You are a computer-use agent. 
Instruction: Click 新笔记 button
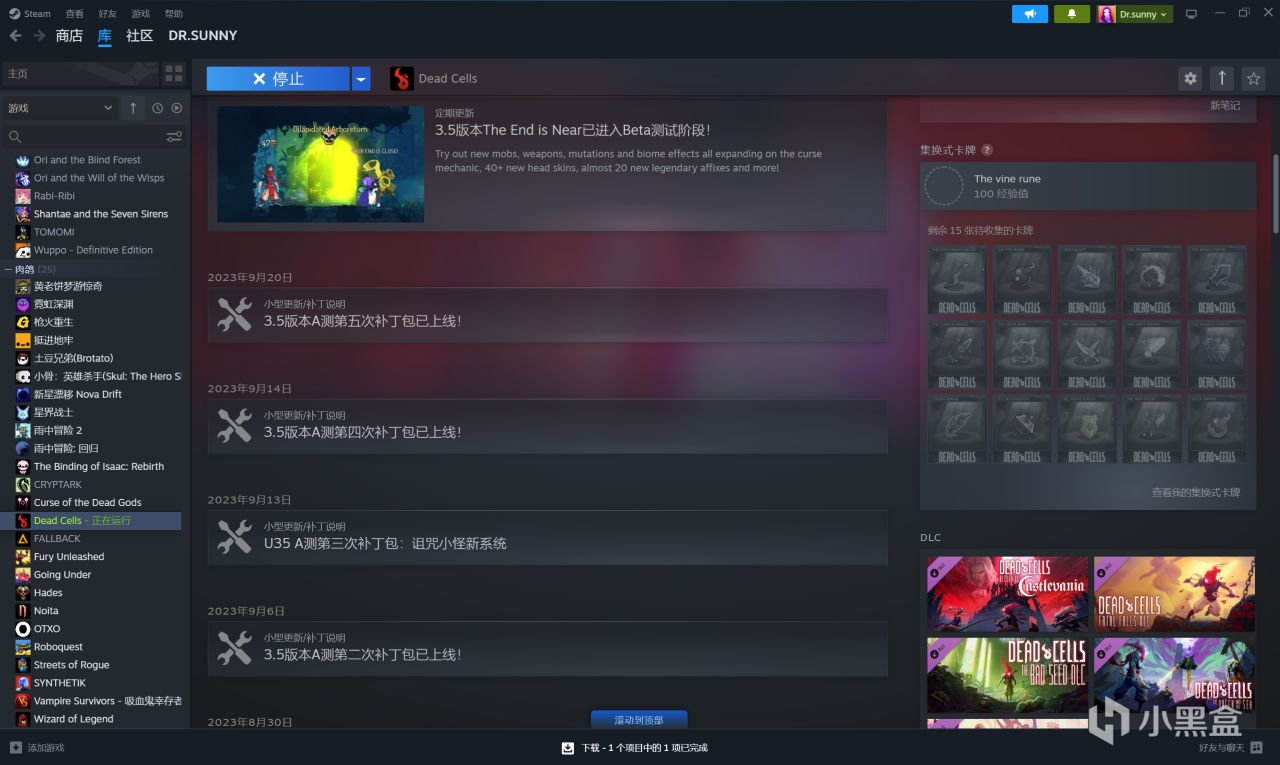pyautogui.click(x=1225, y=105)
